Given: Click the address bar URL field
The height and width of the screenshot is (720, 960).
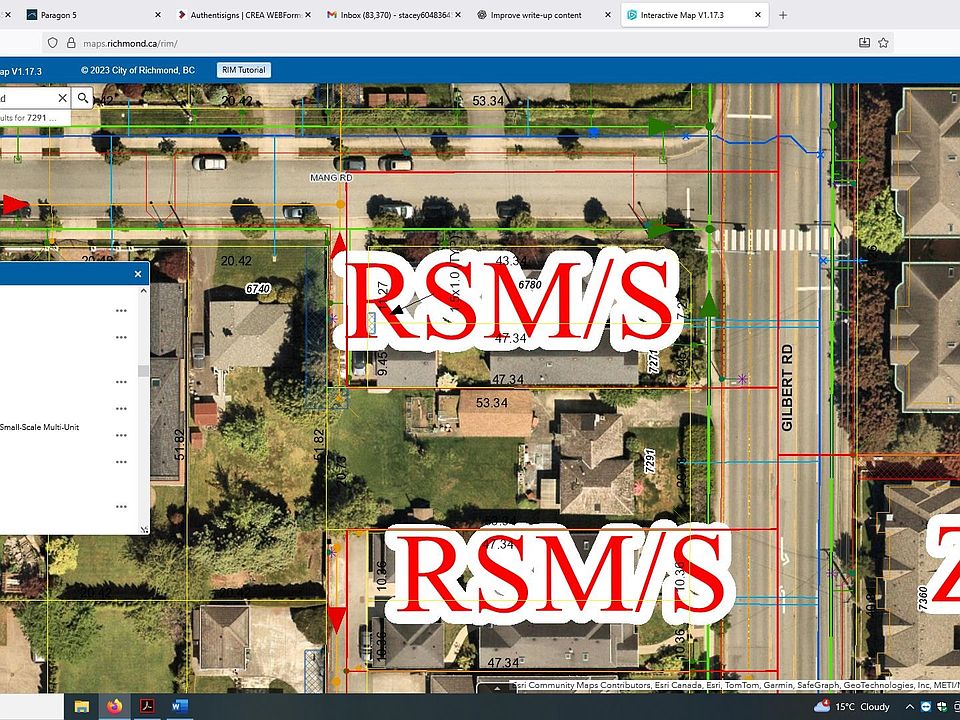Looking at the screenshot, I should [400, 43].
